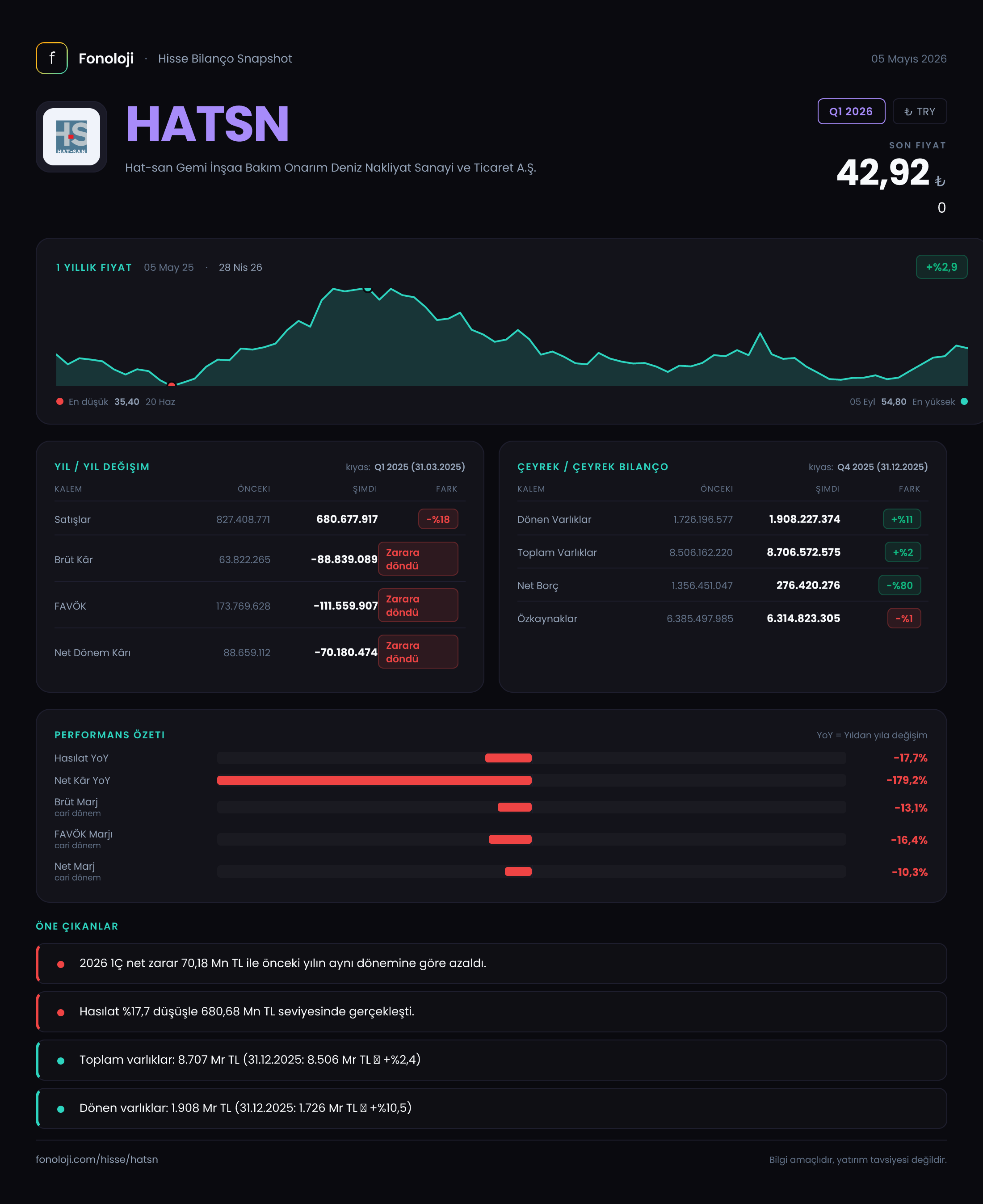The width and height of the screenshot is (983, 1204).
Task: Click Dönen Varlıklar value 1.908.227.374
Action: click(804, 519)
